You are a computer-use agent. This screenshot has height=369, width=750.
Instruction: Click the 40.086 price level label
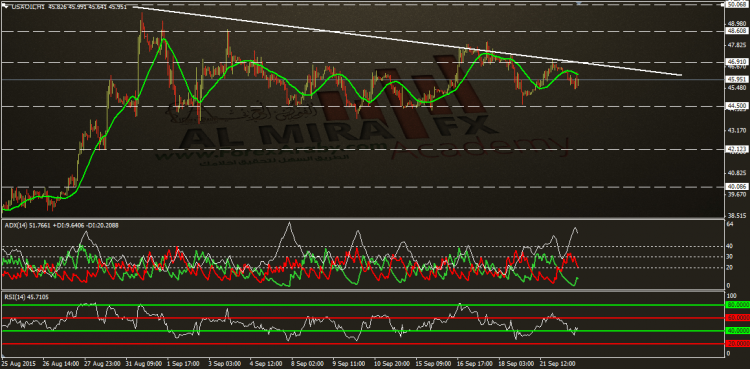(x=736, y=187)
